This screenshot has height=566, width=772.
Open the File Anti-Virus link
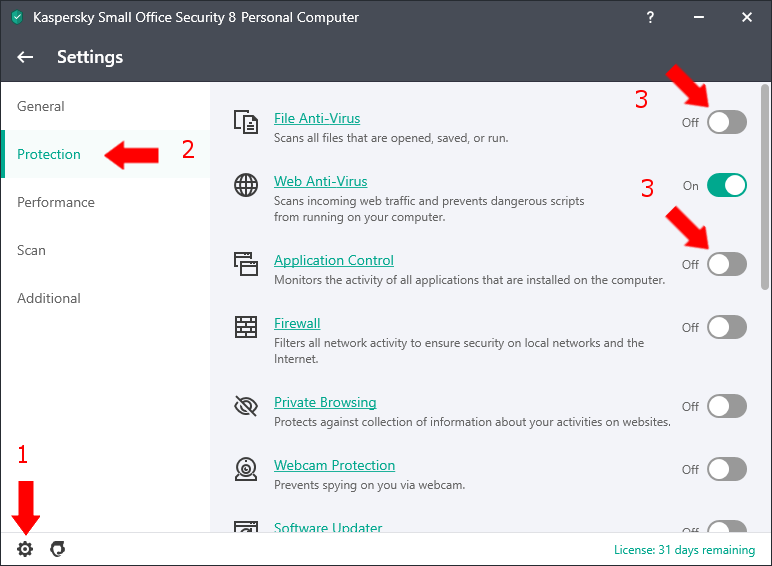tap(317, 119)
